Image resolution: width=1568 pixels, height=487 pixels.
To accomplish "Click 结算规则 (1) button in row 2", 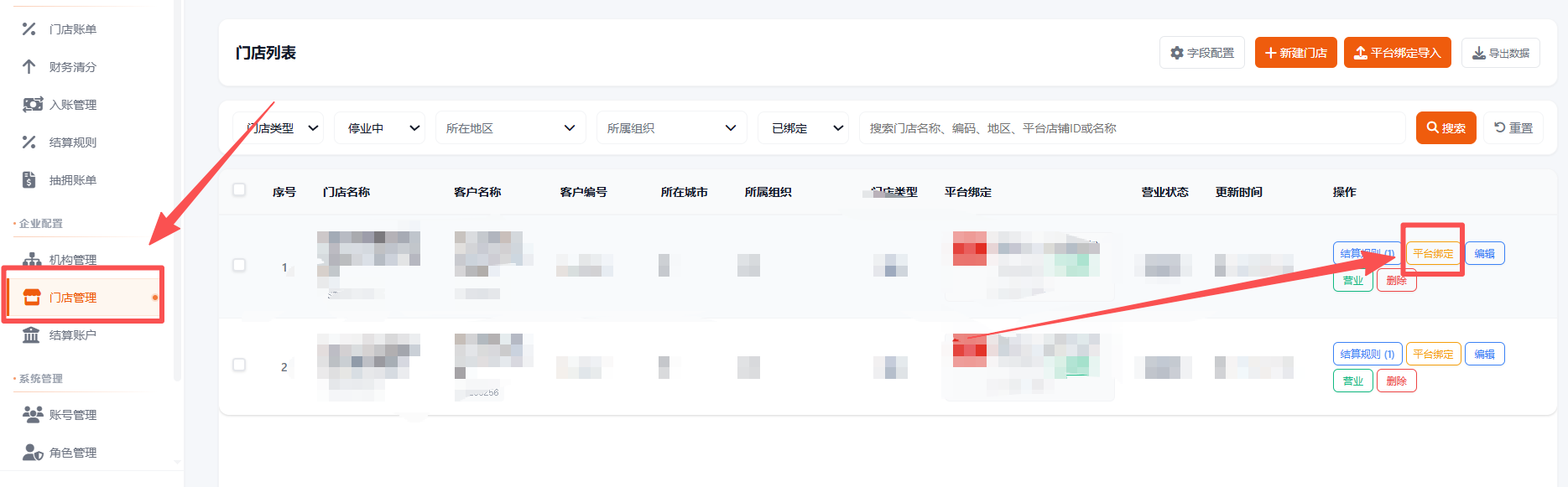I will click(x=1367, y=354).
